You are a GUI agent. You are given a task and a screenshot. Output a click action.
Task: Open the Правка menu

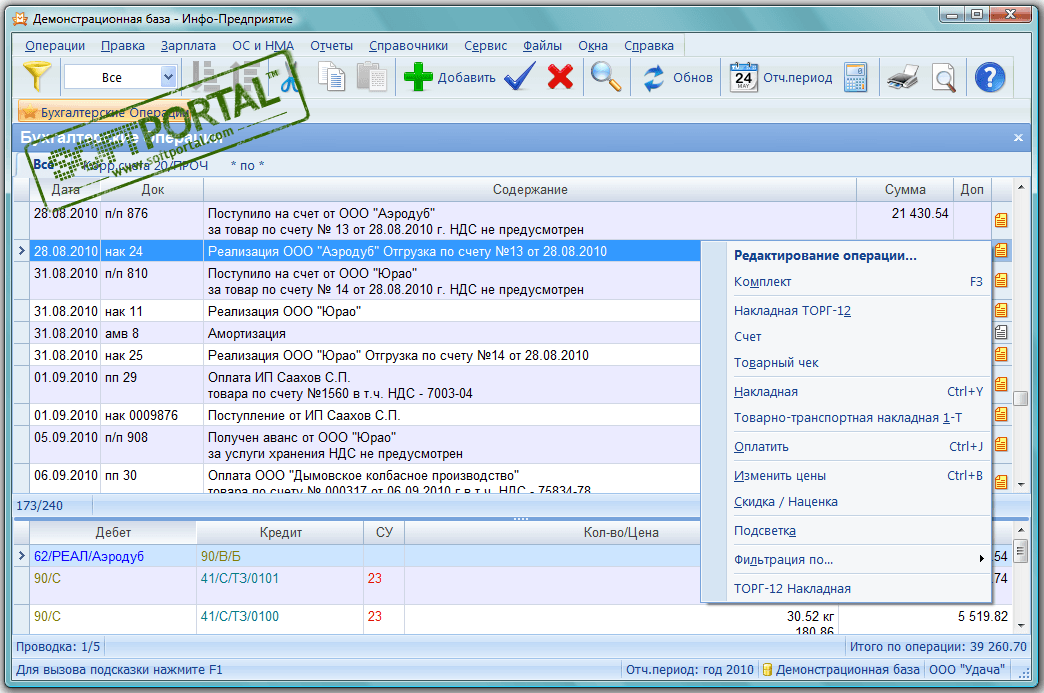click(123, 46)
